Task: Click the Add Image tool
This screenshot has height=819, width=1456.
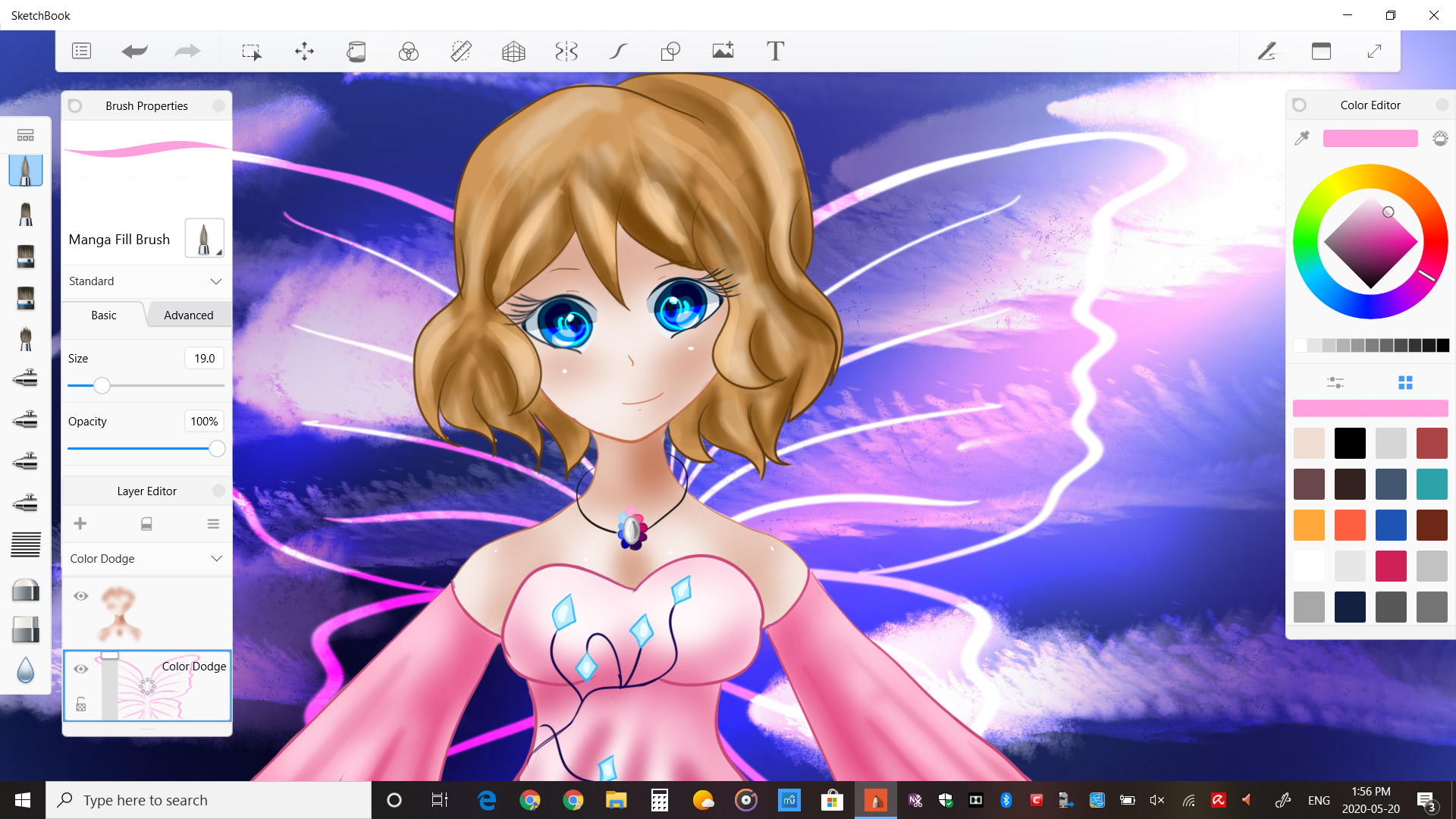Action: [723, 51]
